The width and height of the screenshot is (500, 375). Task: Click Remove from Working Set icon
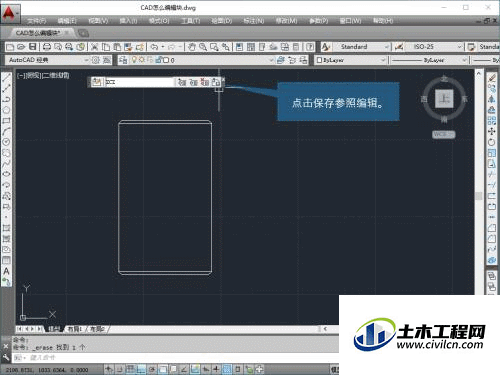(193, 82)
